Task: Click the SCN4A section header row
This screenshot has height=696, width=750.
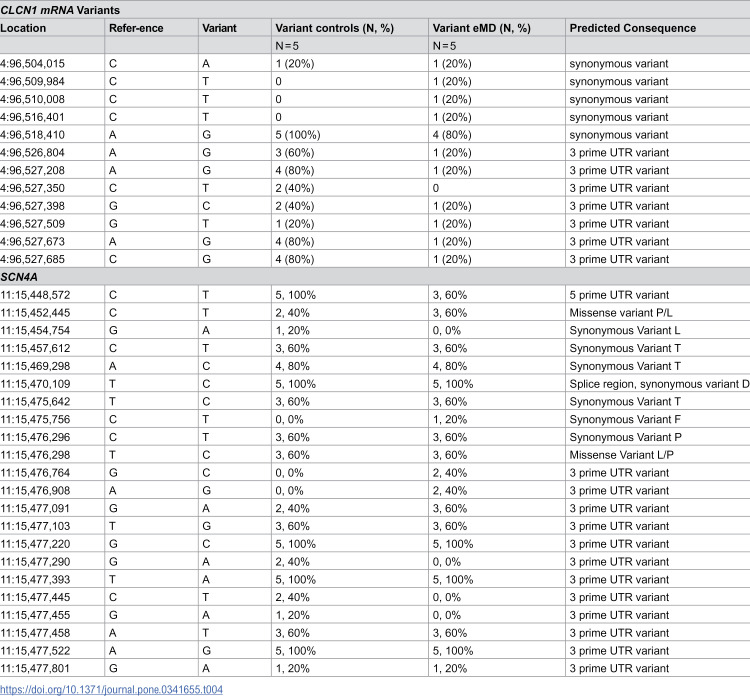Action: tap(375, 277)
